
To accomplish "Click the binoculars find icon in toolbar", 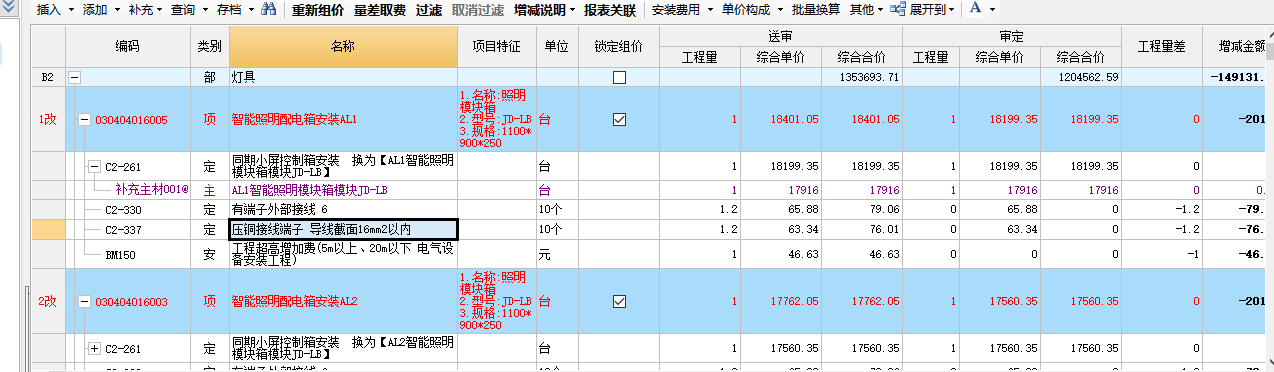I will [268, 10].
